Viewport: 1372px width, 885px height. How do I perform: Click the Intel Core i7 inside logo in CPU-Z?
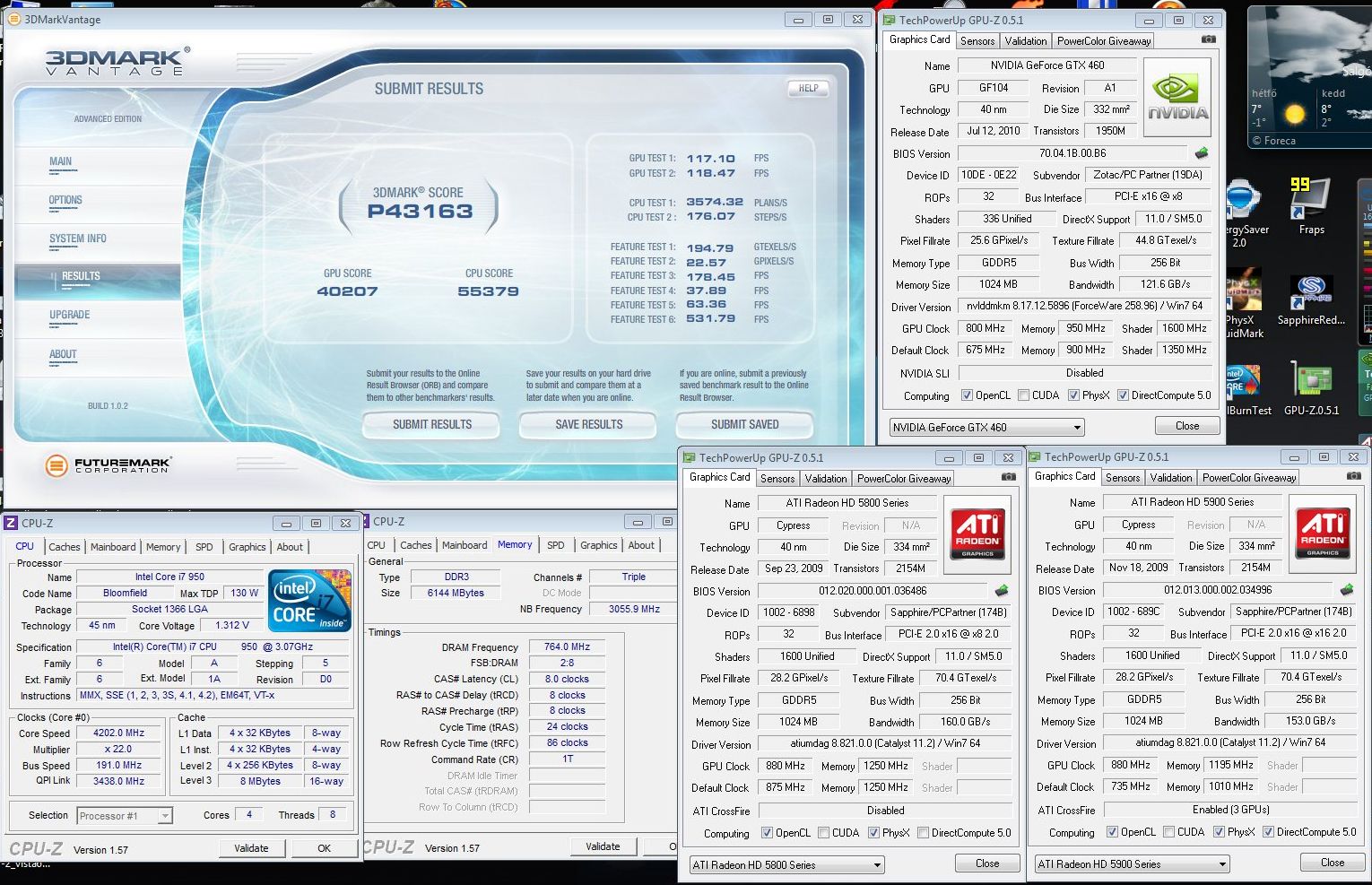[x=310, y=601]
